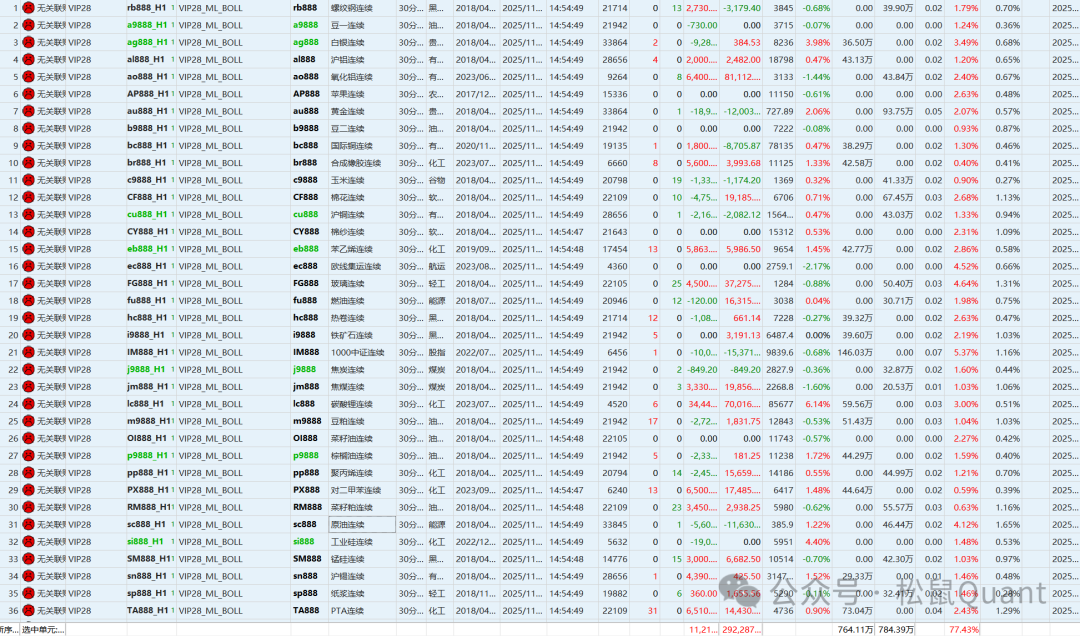Click the status icon beside AP888_H1

pyautogui.click(x=28, y=94)
